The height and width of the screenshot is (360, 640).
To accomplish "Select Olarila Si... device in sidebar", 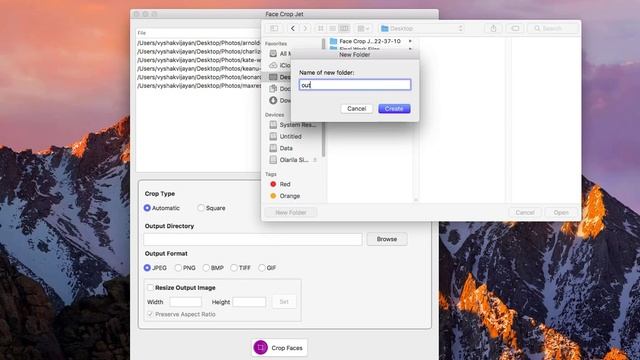I will [290, 160].
